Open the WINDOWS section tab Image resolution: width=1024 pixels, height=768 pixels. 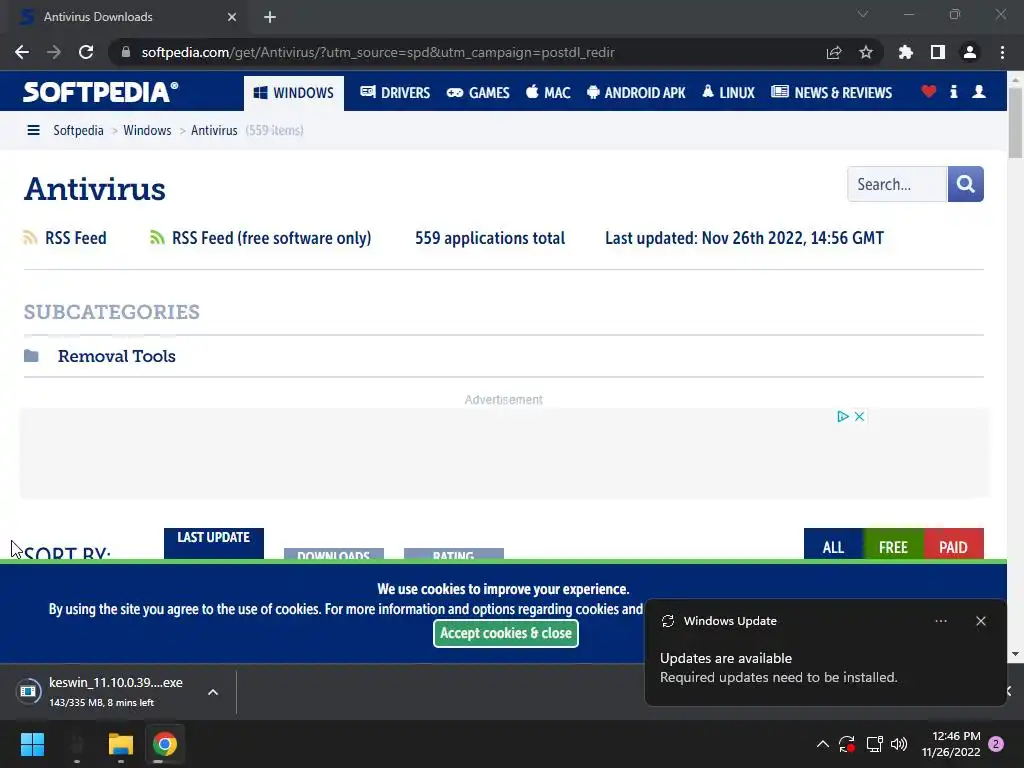pyautogui.click(x=294, y=93)
